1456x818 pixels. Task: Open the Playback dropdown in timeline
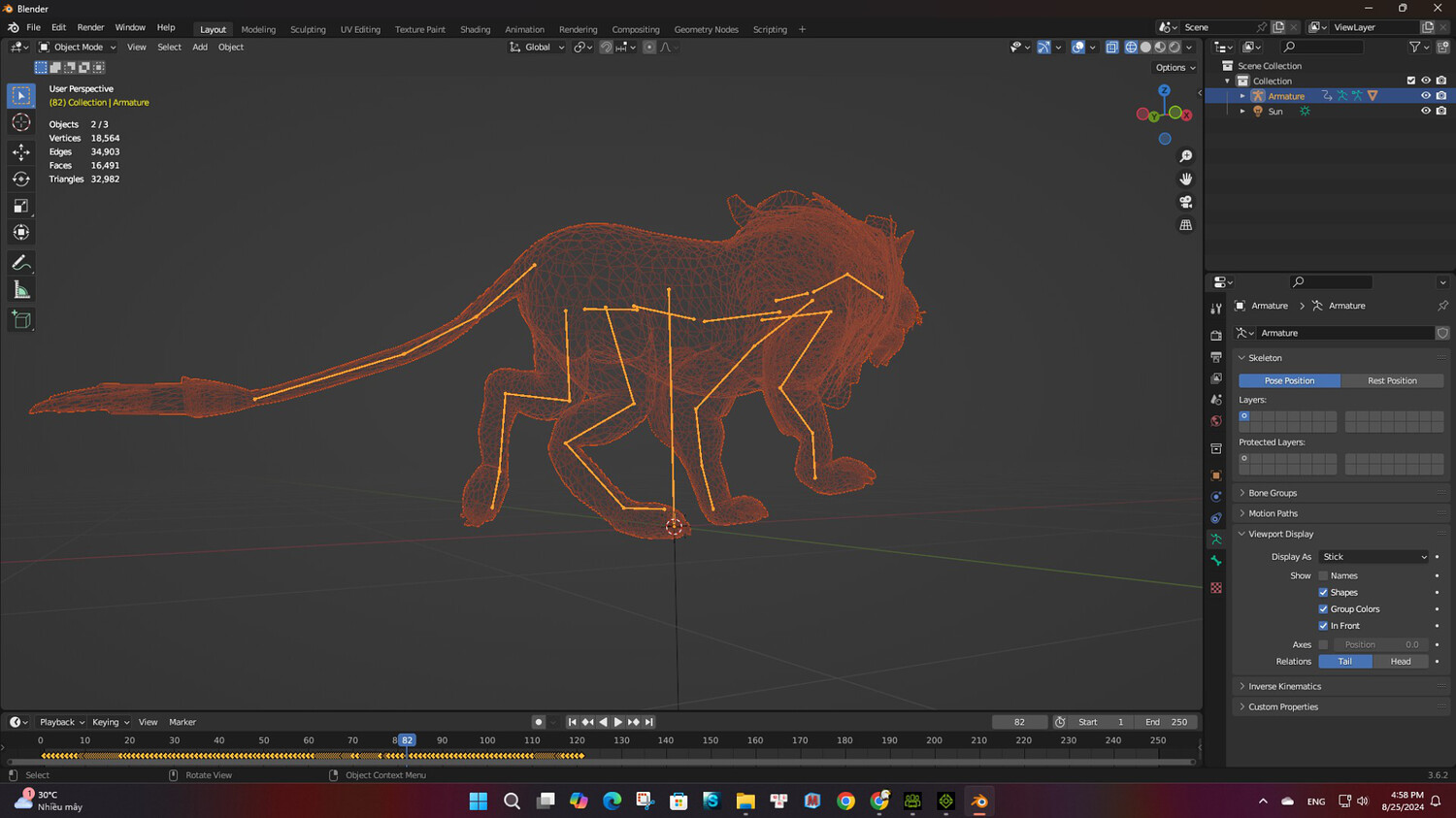pos(62,722)
